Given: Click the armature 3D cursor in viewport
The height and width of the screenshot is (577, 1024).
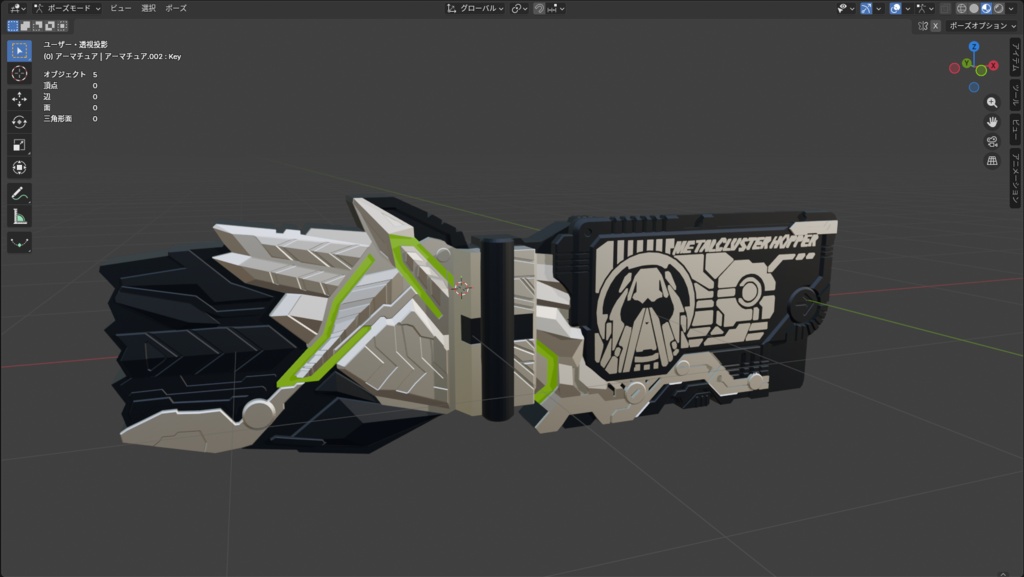Looking at the screenshot, I should pos(461,288).
